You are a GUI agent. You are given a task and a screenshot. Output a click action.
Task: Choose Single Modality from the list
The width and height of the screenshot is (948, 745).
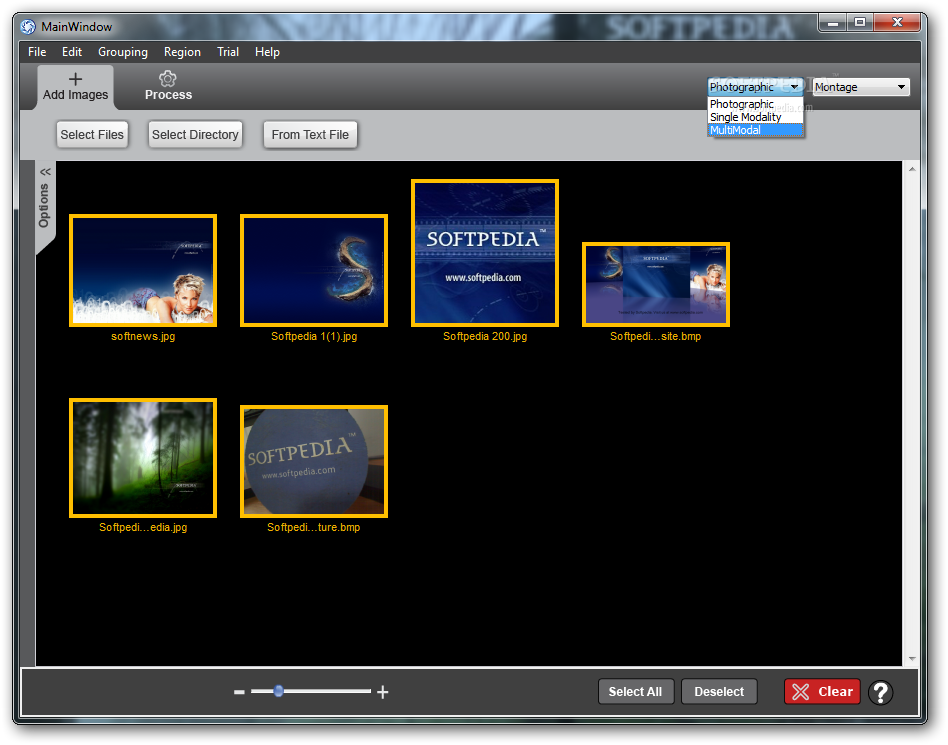(x=755, y=117)
